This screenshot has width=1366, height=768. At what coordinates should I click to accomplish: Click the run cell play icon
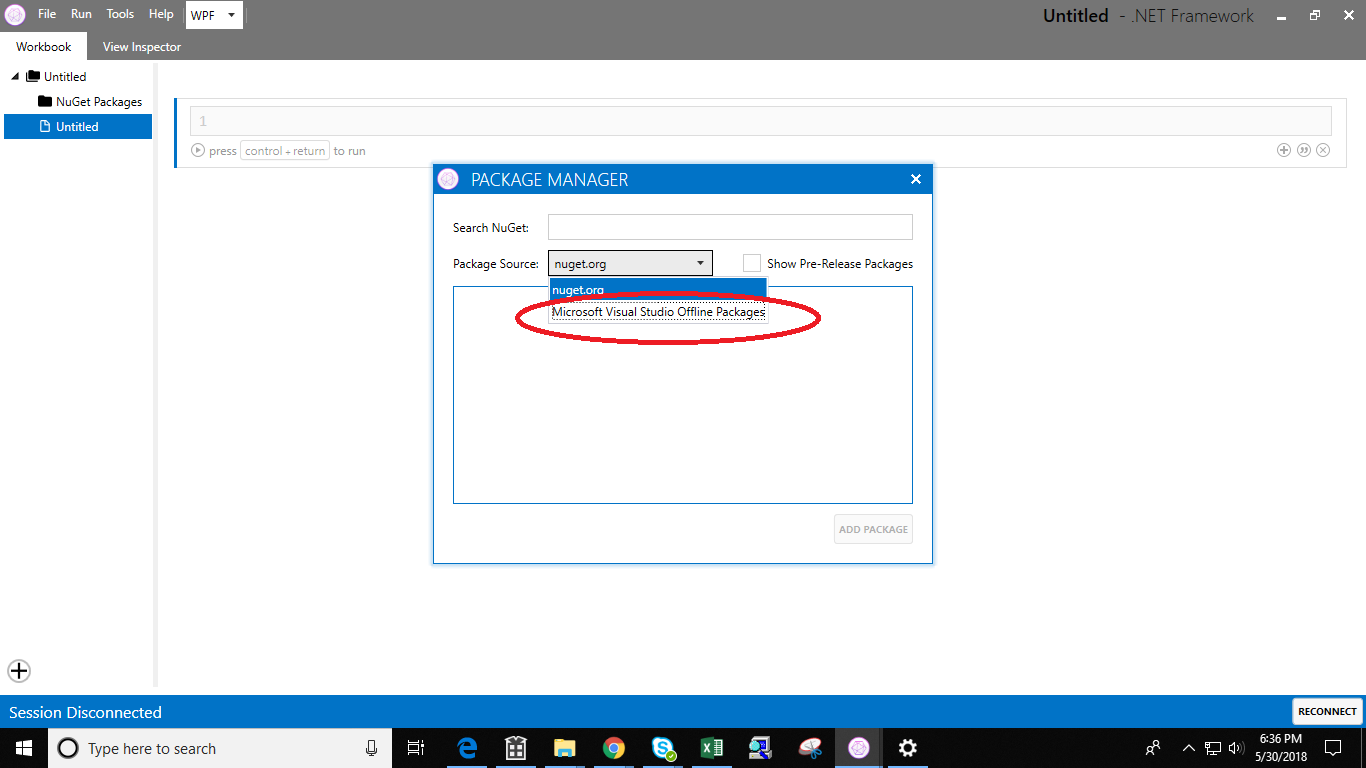point(198,151)
